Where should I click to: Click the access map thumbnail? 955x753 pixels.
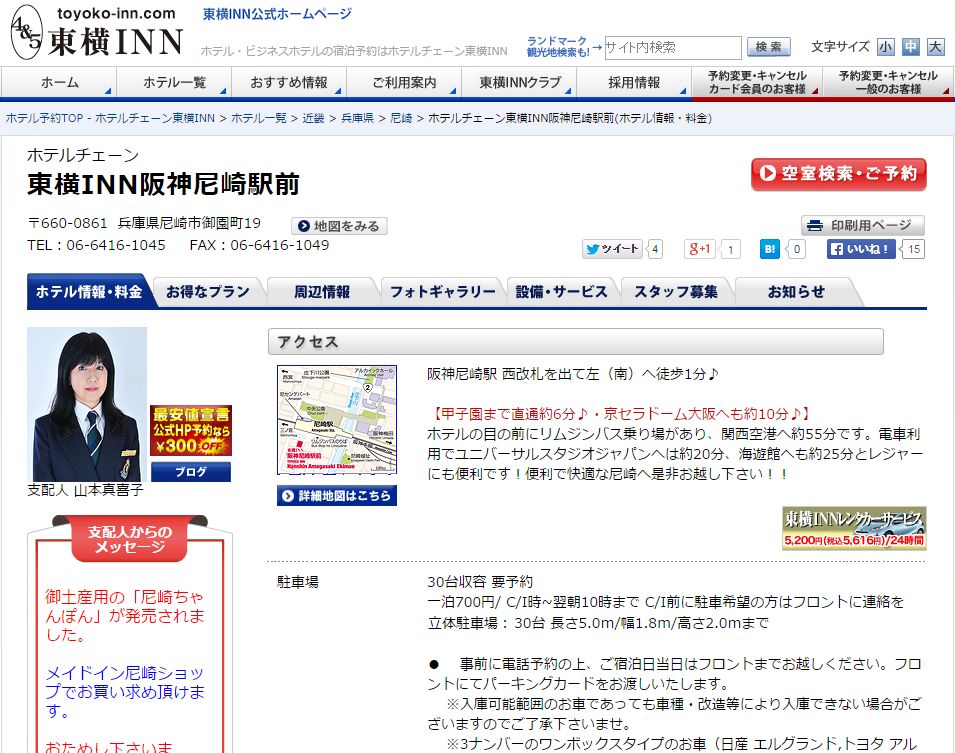click(337, 420)
